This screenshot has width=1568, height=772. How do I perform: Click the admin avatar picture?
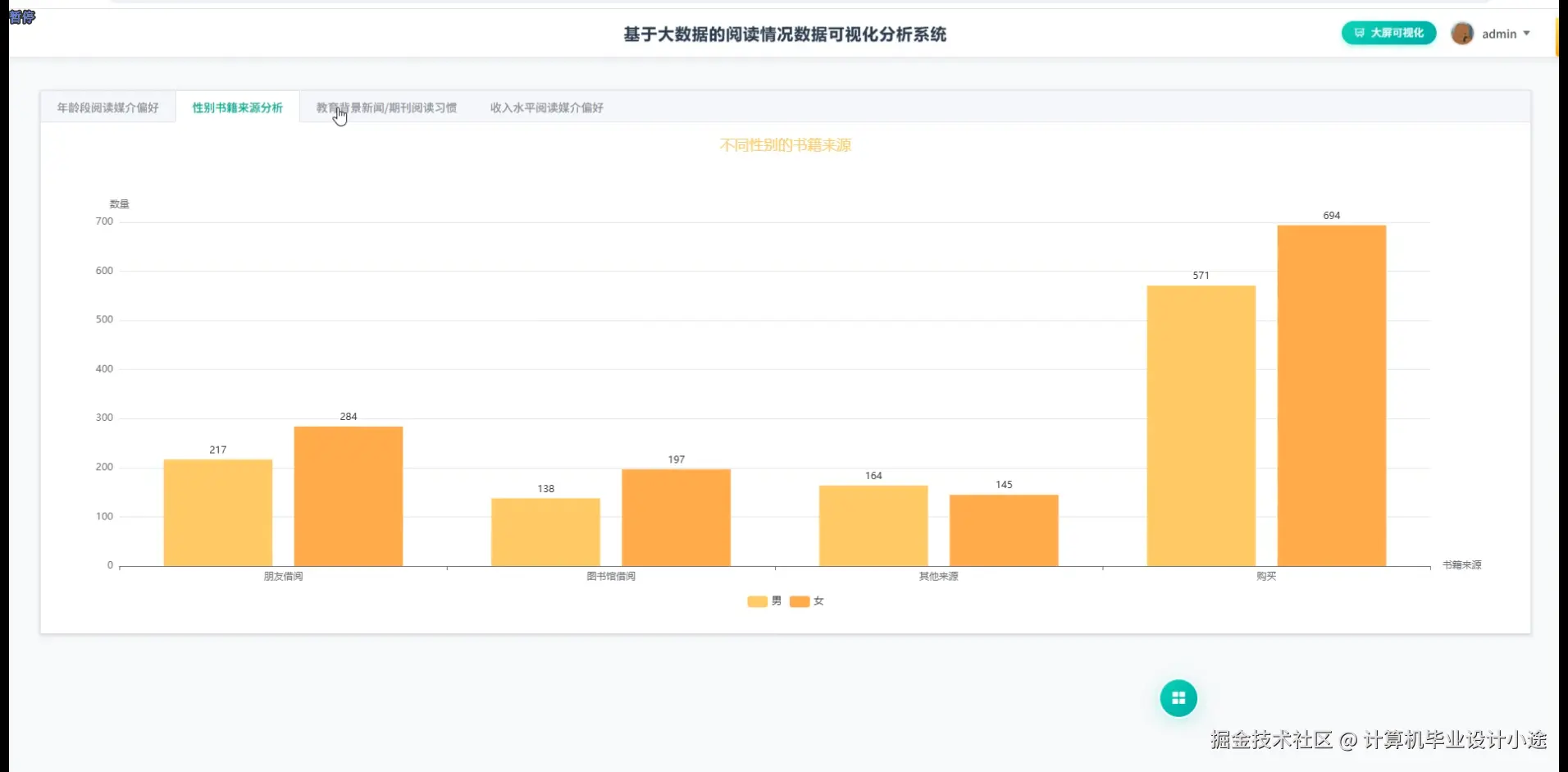click(x=1462, y=34)
